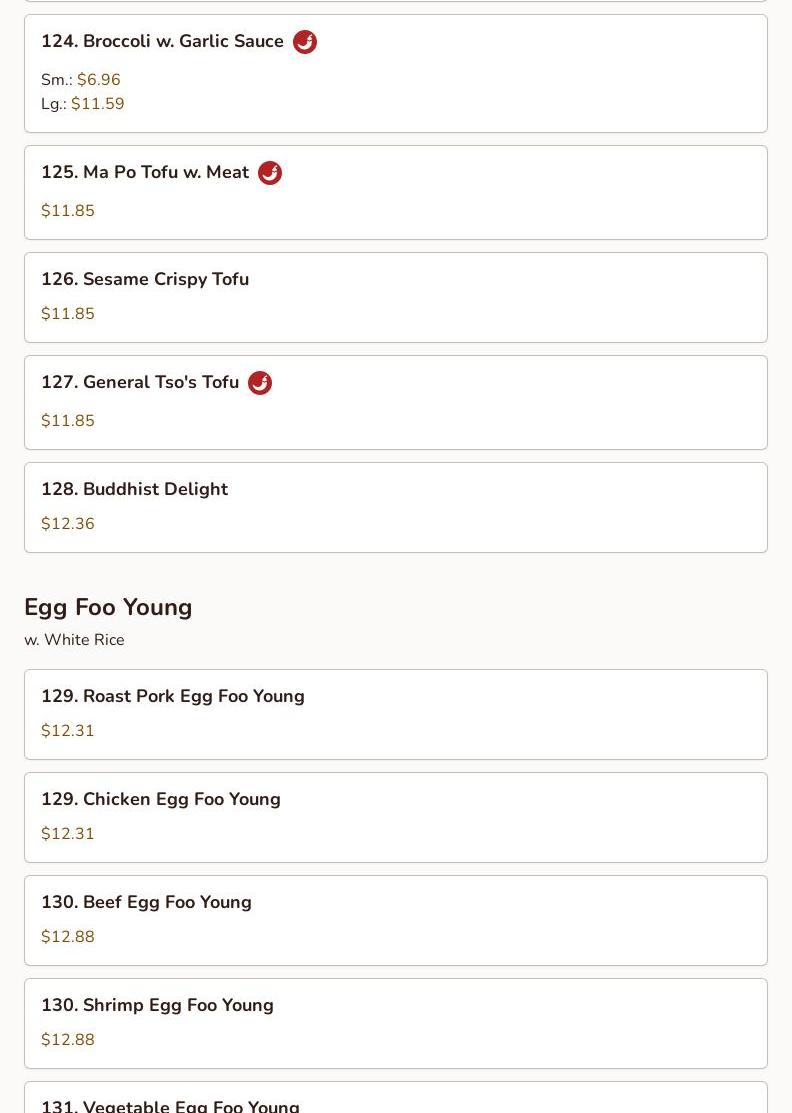Screen dimensions: 792x1113
Task: Open 124. Broccoli w. Garlic Sauce item
Action: 162,42
